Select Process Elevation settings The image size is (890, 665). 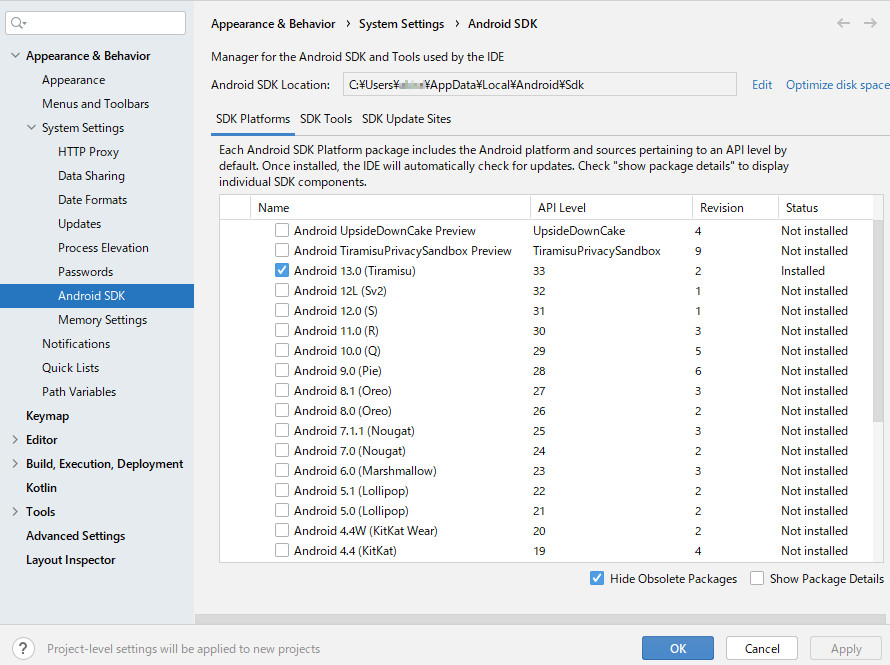click(x=103, y=248)
